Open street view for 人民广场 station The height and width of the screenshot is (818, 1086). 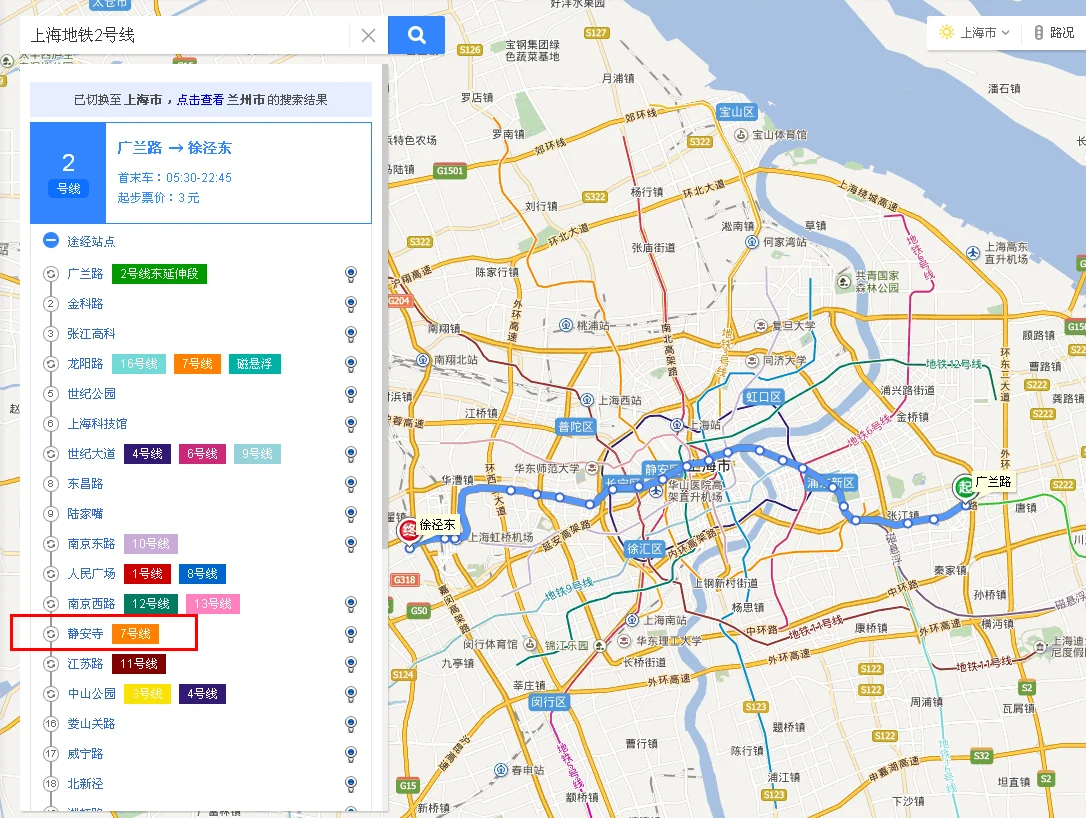[x=351, y=573]
